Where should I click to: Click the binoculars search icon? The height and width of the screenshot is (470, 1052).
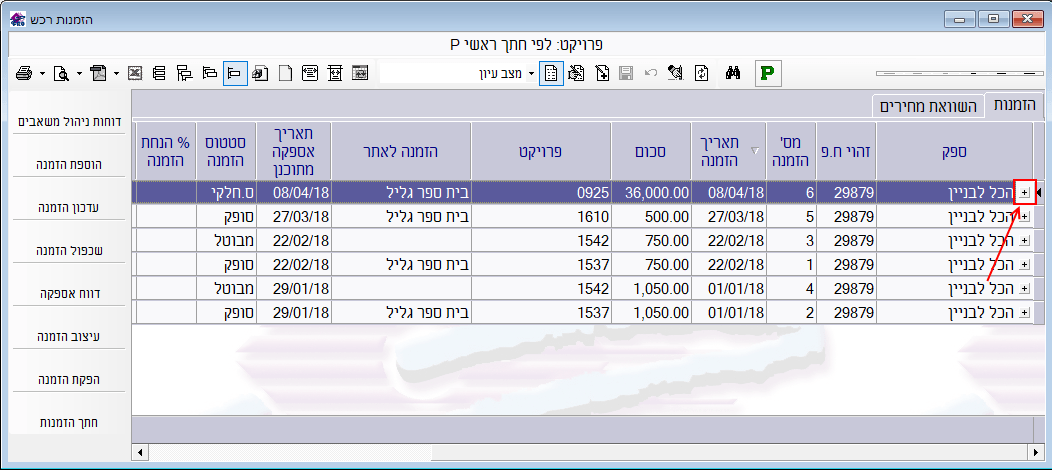732,73
